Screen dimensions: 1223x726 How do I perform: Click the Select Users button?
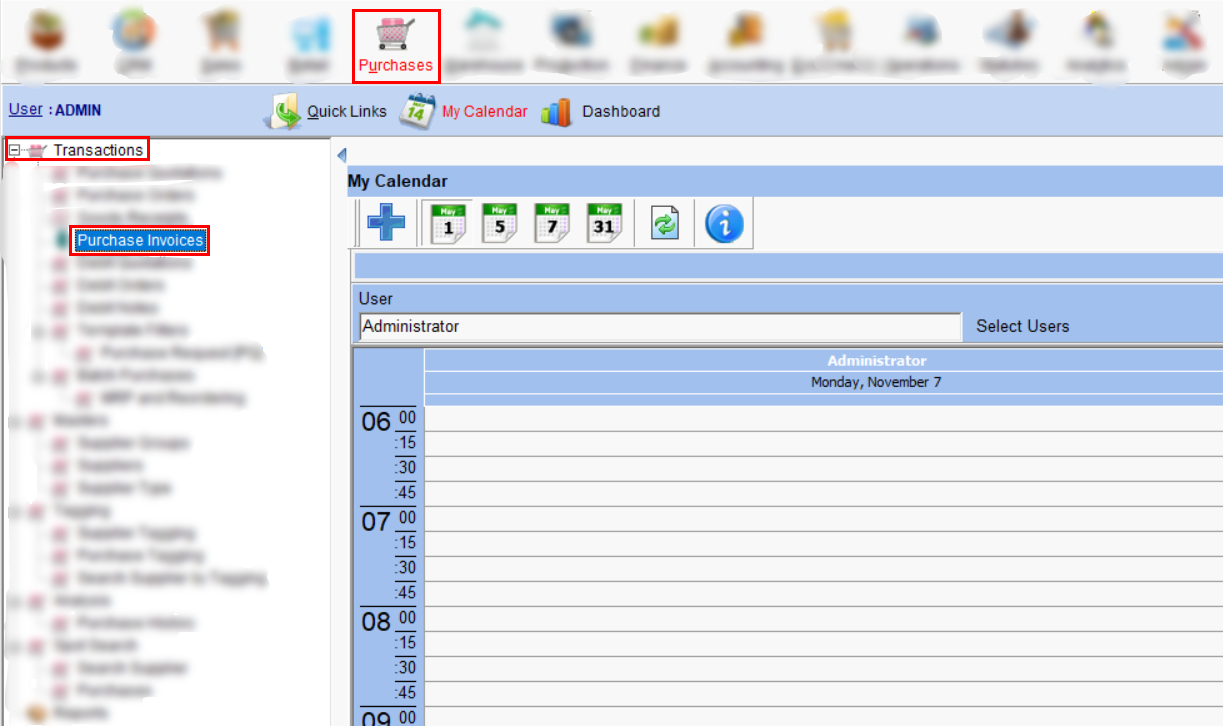pos(1022,326)
